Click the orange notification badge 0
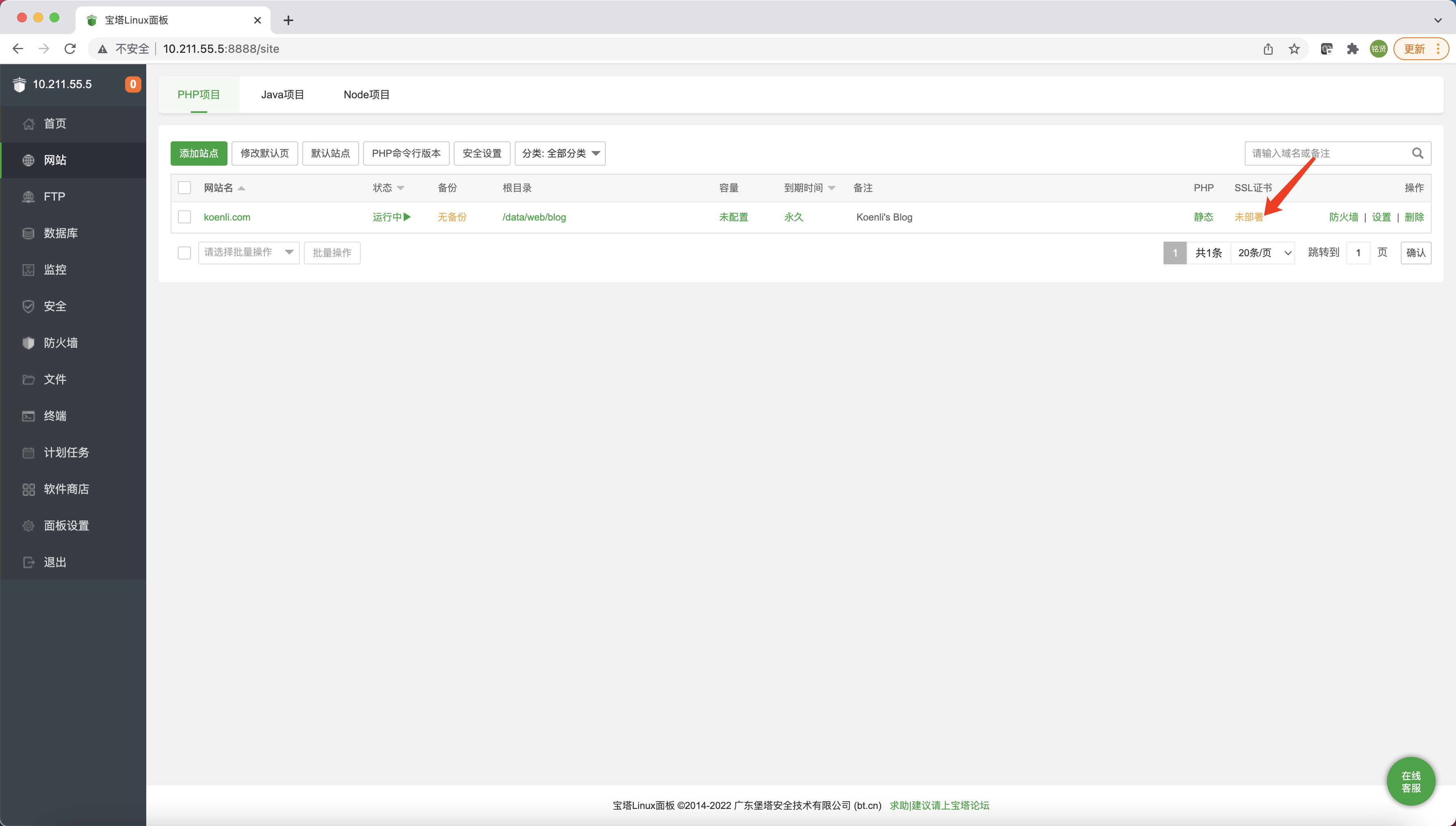The image size is (1456, 826). tap(133, 84)
